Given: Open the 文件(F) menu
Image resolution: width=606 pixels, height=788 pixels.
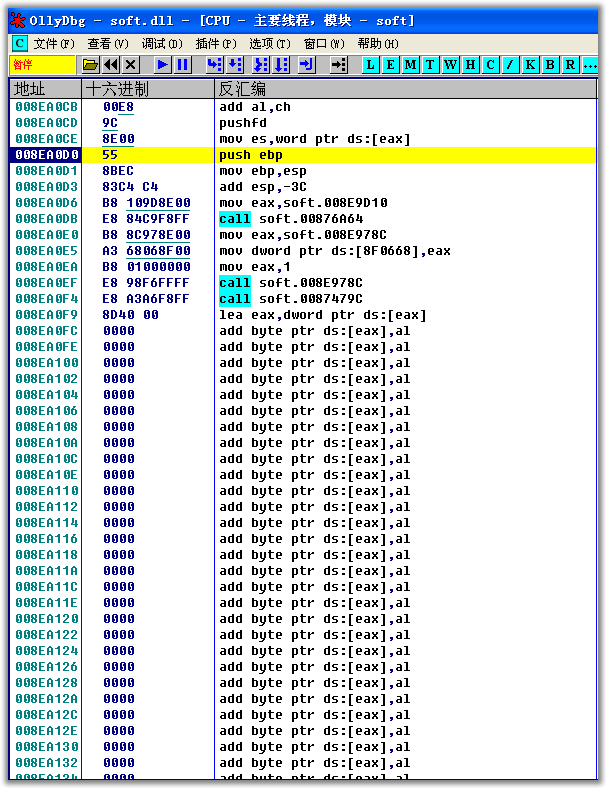Looking at the screenshot, I should click(54, 44).
